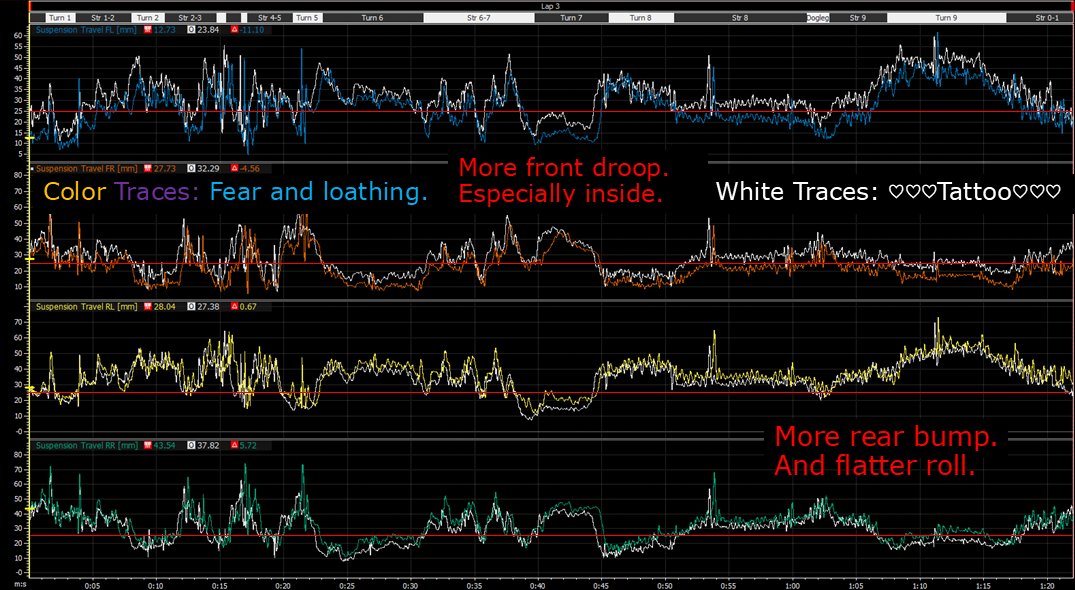This screenshot has height=590, width=1075.
Task: Select the Suspension Travel RL [mm] channel label
Action: pyautogui.click(x=86, y=307)
